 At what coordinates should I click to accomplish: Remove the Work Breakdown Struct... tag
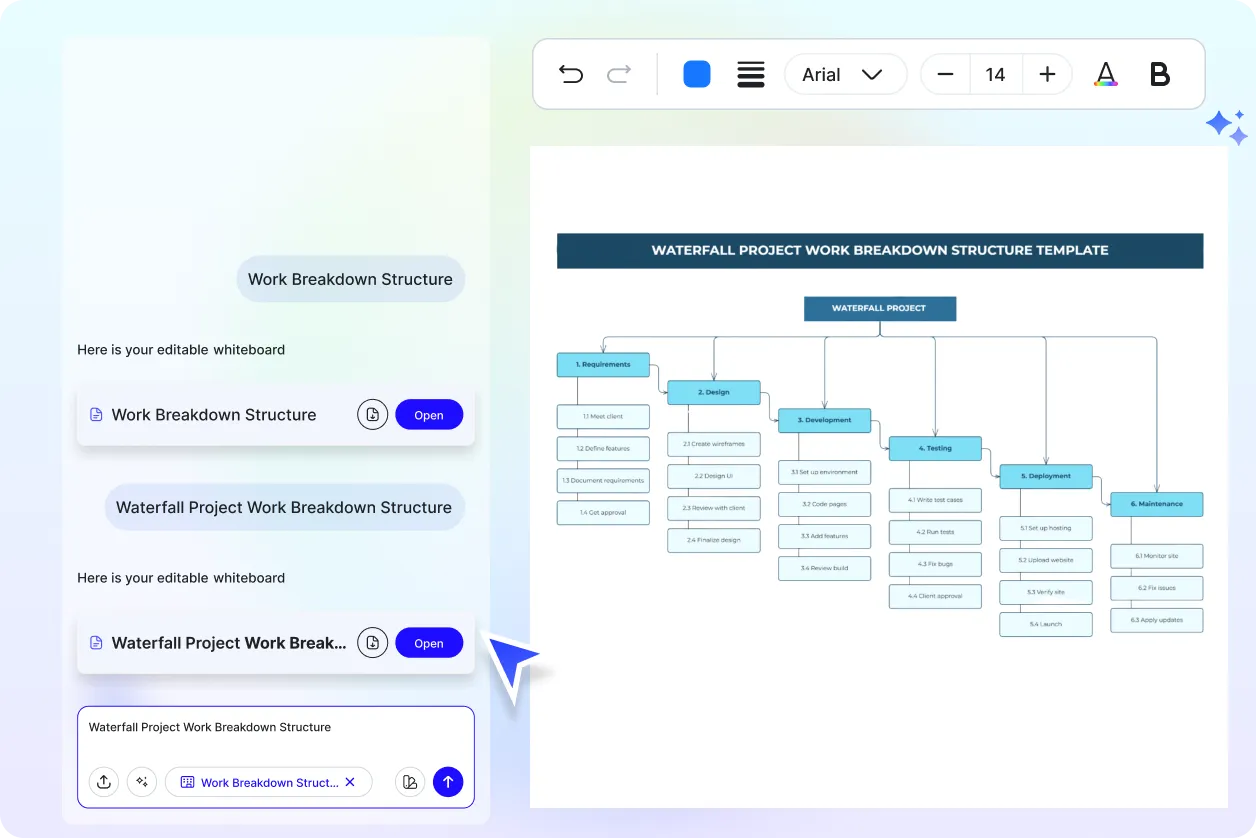350,782
